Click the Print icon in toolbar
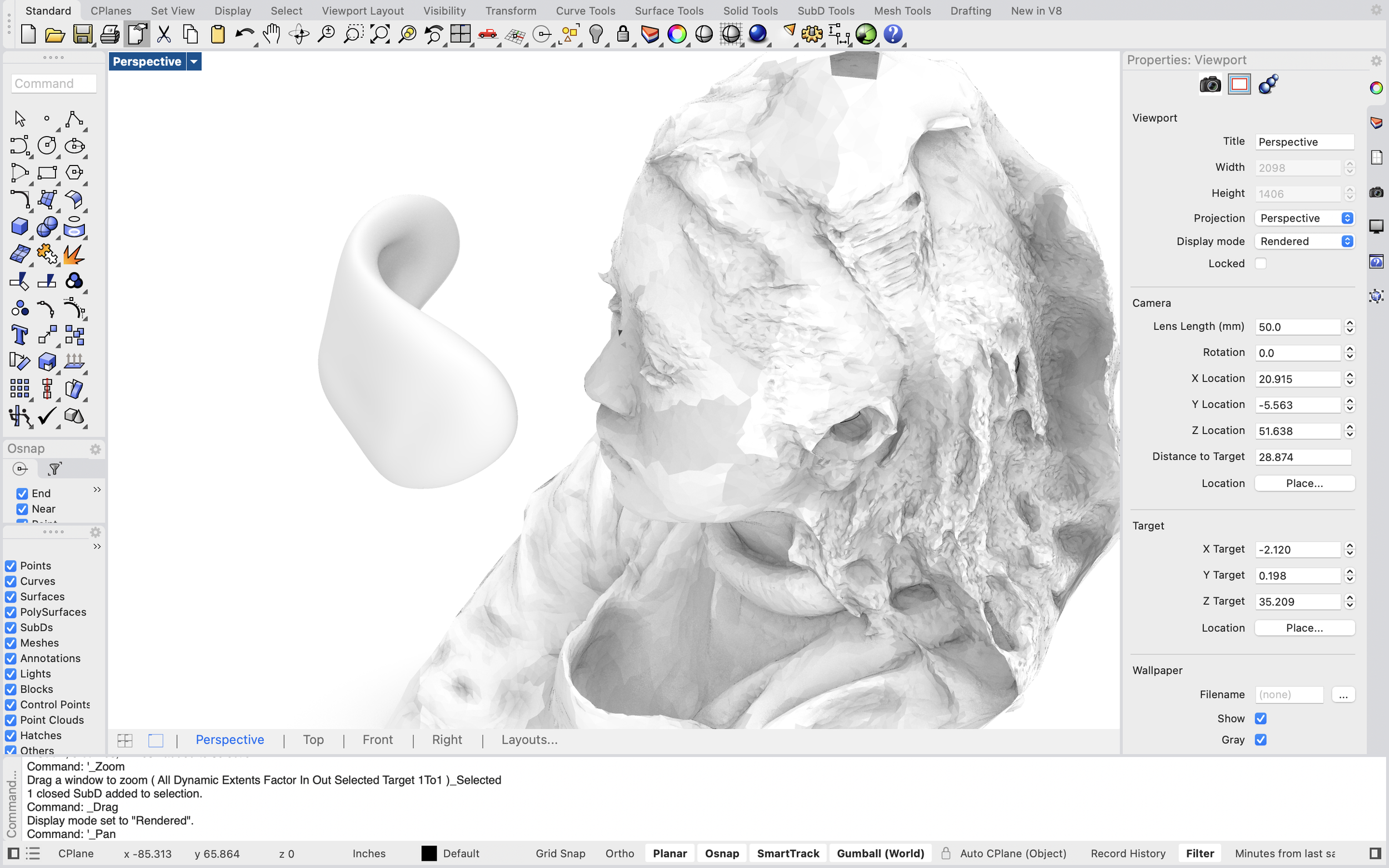The height and width of the screenshot is (868, 1389). [x=109, y=34]
